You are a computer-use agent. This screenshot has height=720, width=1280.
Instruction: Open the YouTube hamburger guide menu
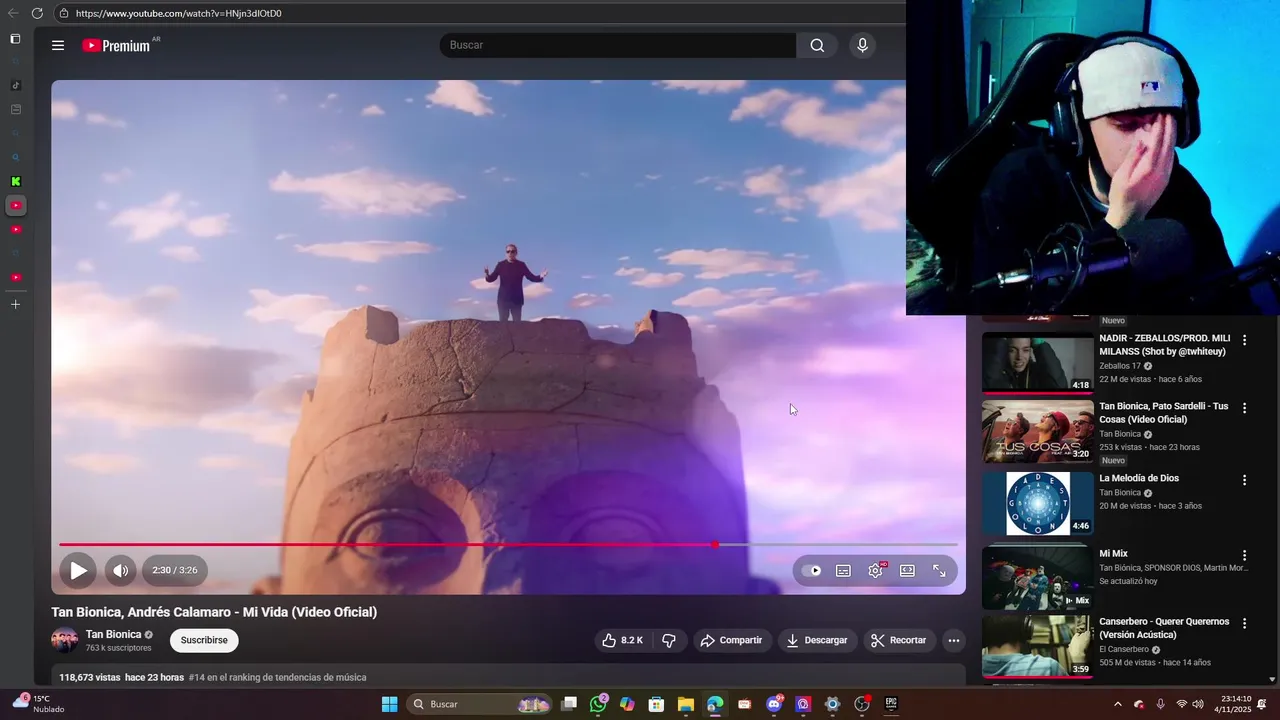[x=58, y=45]
